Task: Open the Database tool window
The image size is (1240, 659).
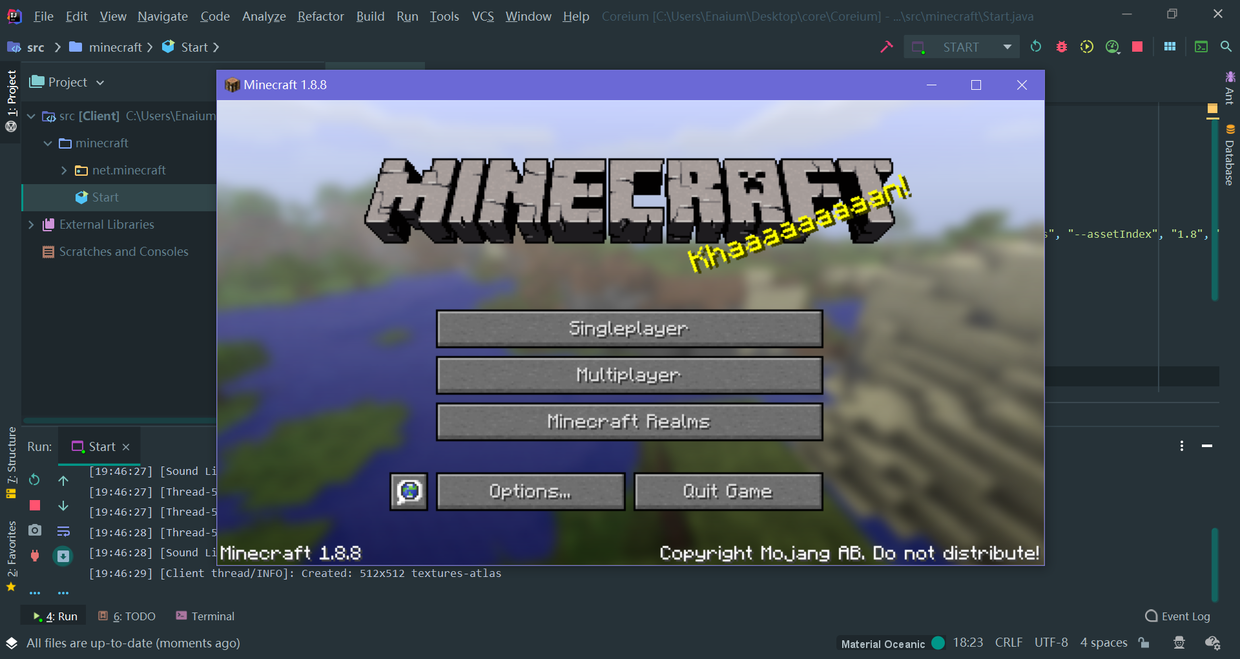Action: 1230,156
